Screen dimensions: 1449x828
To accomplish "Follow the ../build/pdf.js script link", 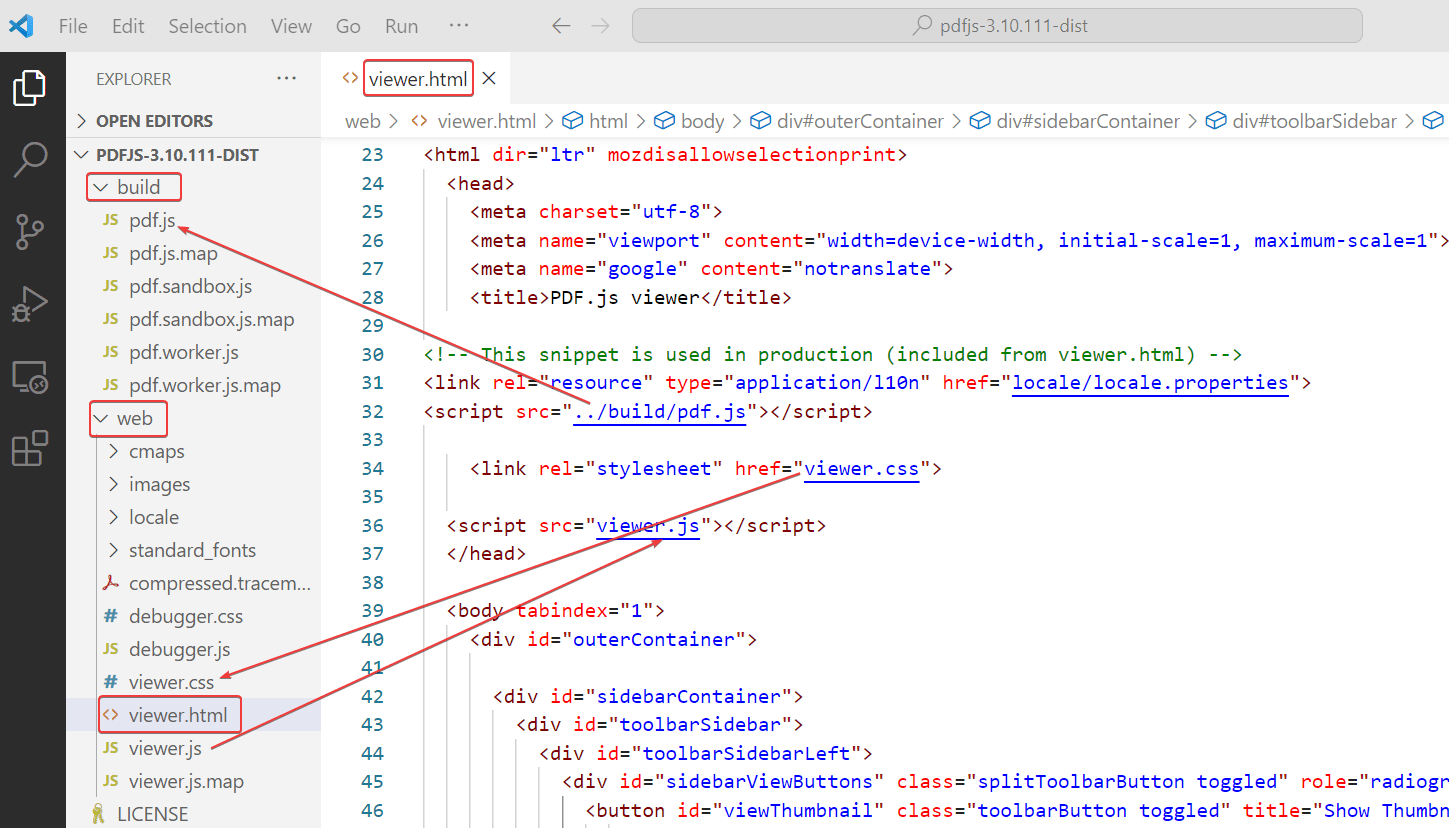I will tap(660, 411).
